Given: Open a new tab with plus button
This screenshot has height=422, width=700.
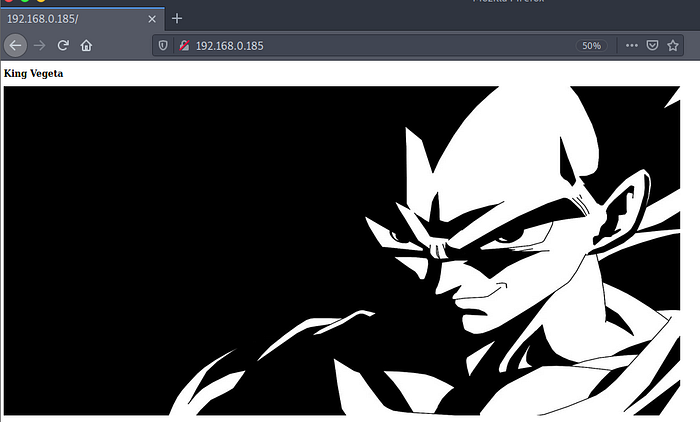Looking at the screenshot, I should point(177,19).
